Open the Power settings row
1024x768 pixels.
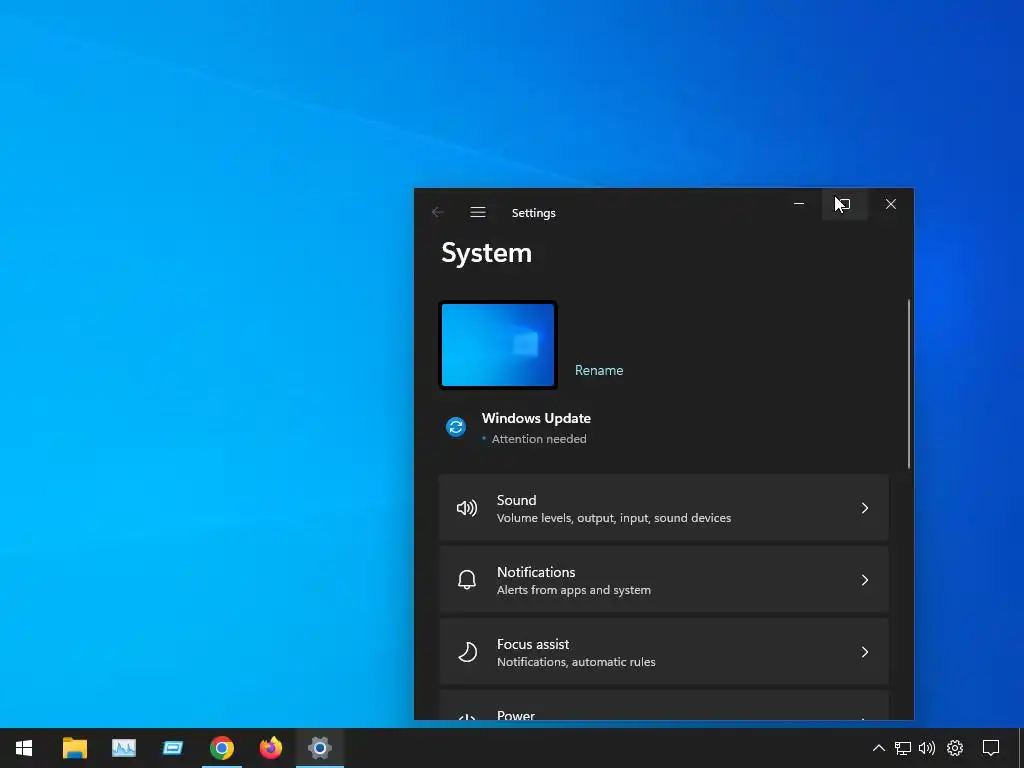[x=664, y=705]
